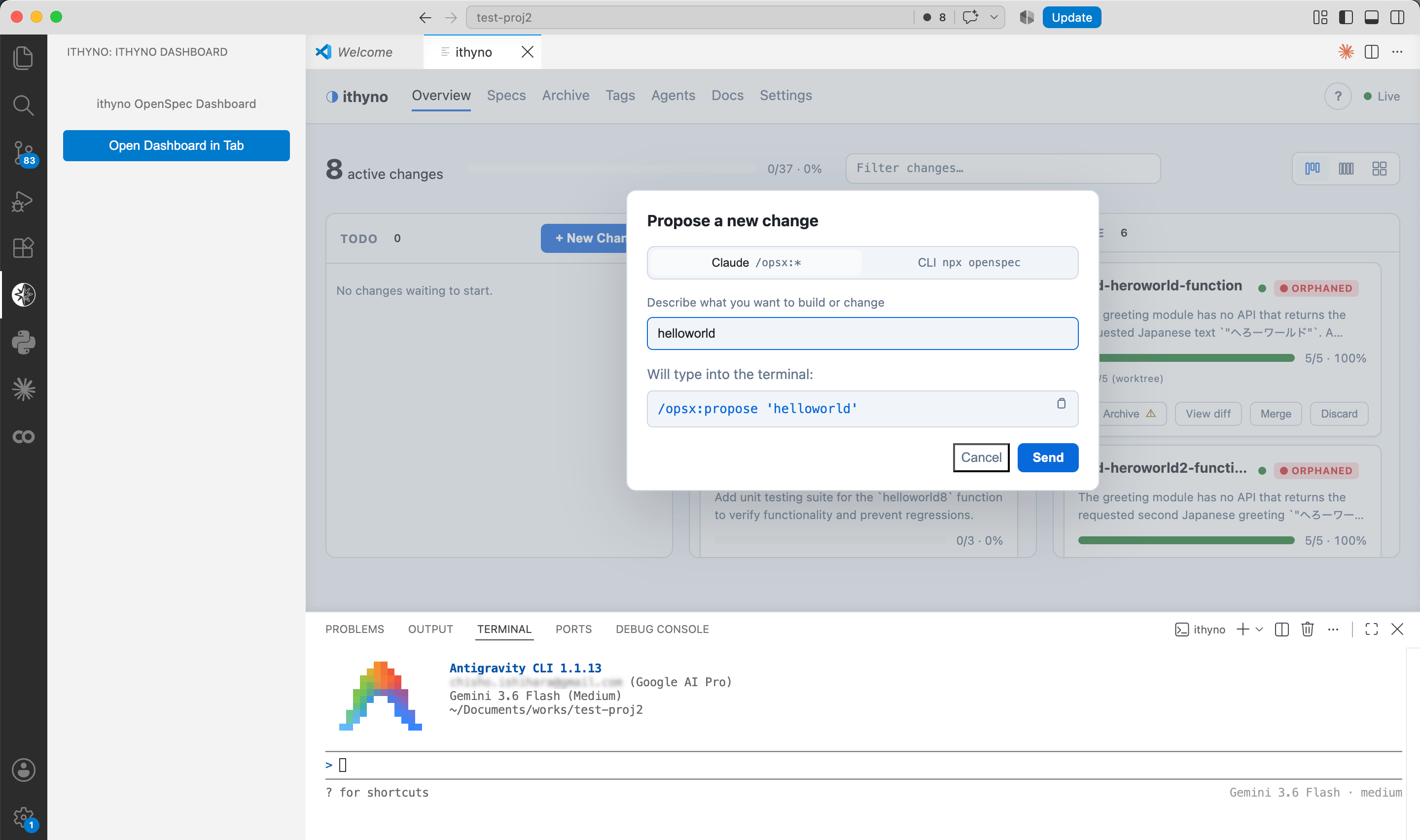
Task: Open the Accounts icon
Action: click(x=23, y=770)
